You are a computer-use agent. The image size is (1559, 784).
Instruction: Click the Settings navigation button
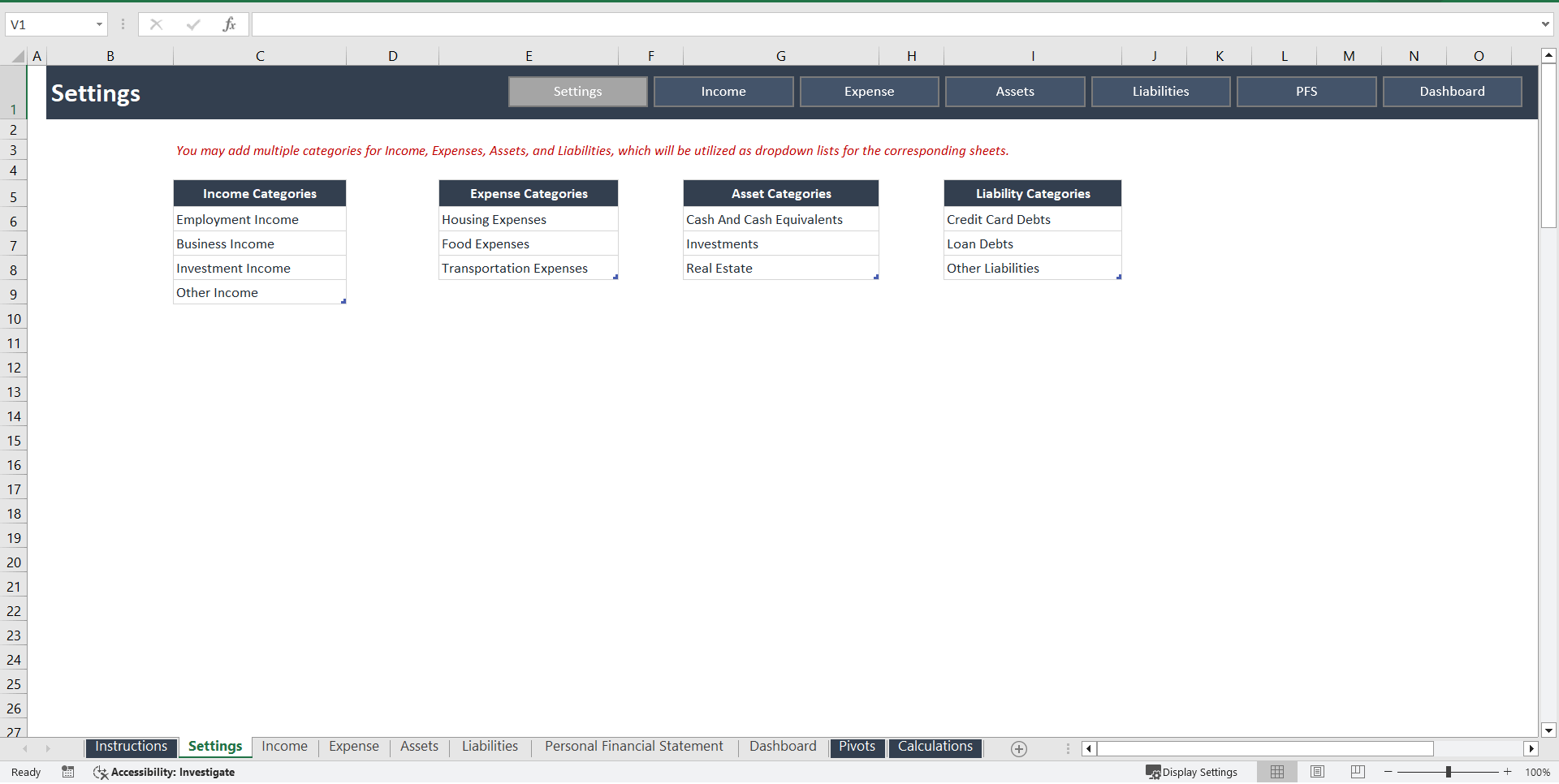point(578,92)
